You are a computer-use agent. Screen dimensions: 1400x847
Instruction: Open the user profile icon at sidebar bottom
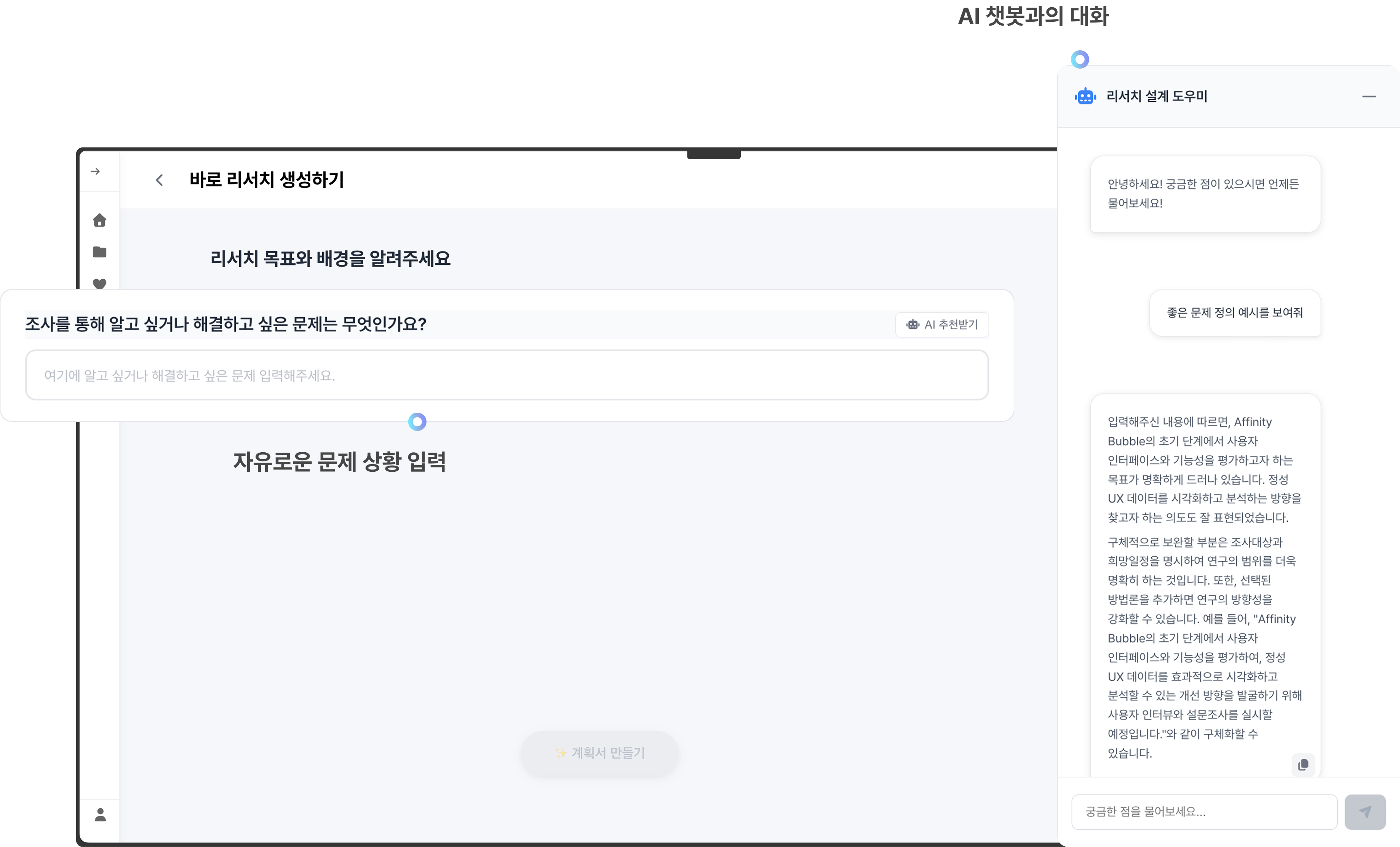tap(101, 815)
